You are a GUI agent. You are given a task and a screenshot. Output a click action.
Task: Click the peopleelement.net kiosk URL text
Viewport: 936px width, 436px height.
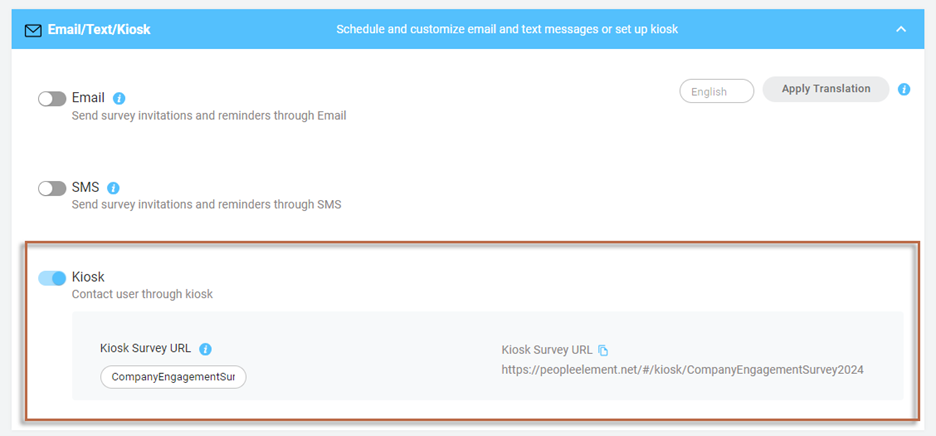tap(682, 370)
